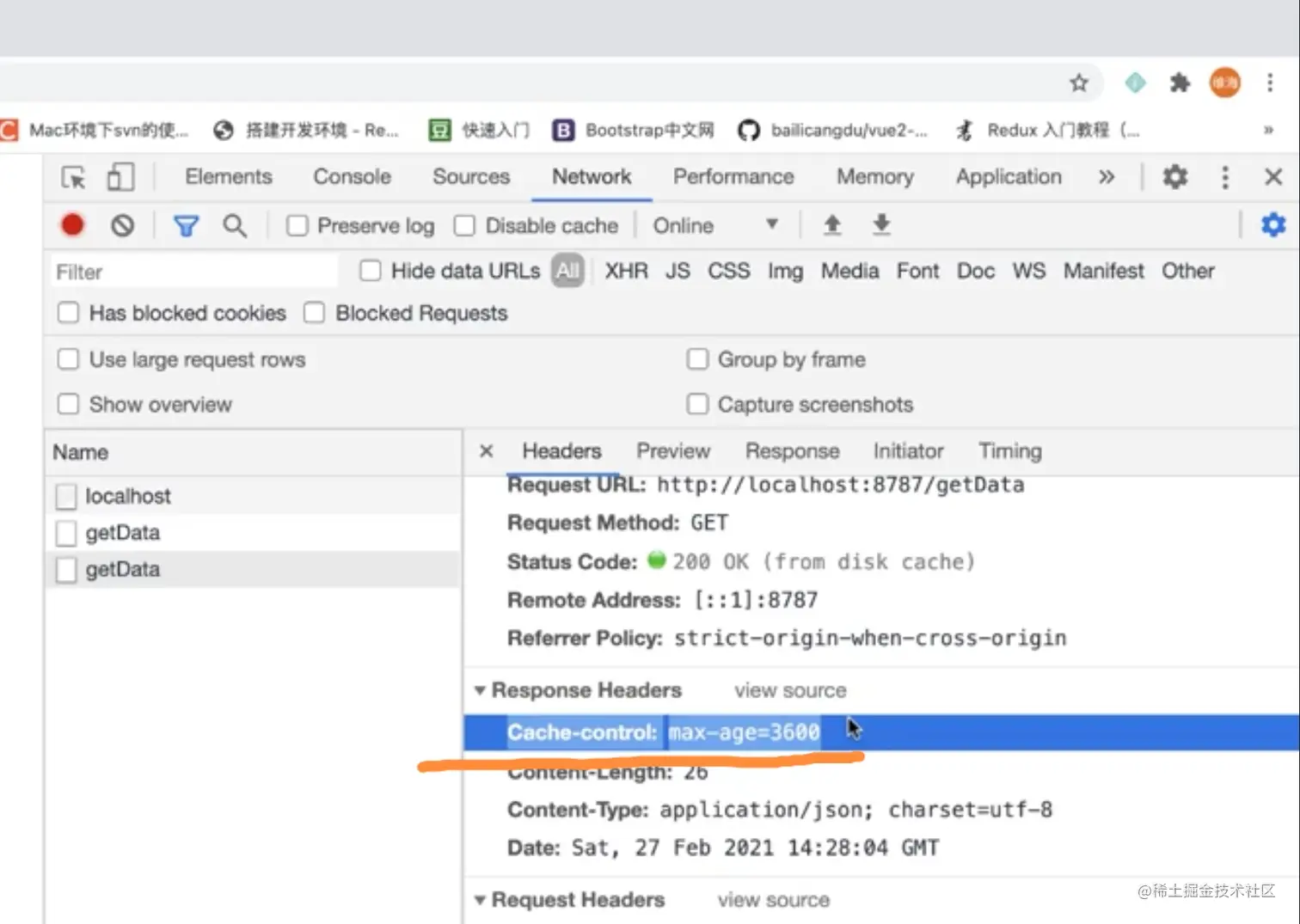The height and width of the screenshot is (924, 1300).
Task: Switch to the Elements tab
Action: pyautogui.click(x=229, y=176)
